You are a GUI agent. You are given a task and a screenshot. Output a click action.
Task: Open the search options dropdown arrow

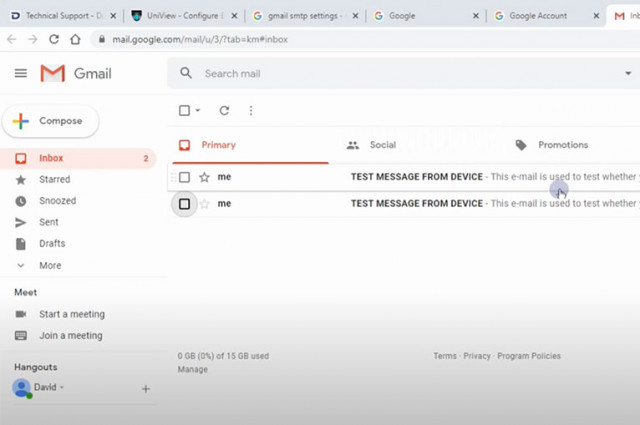pyautogui.click(x=628, y=73)
